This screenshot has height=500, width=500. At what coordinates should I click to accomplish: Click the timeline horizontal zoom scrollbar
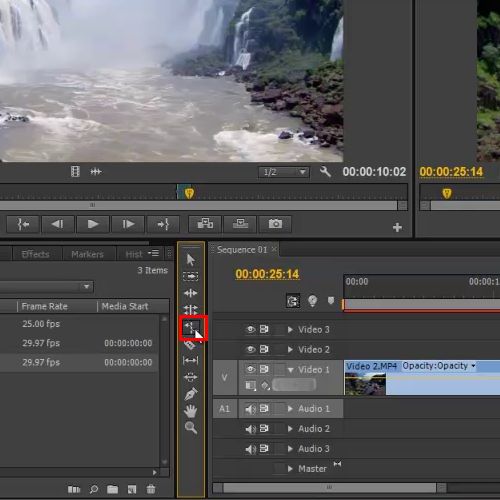(x=329, y=488)
